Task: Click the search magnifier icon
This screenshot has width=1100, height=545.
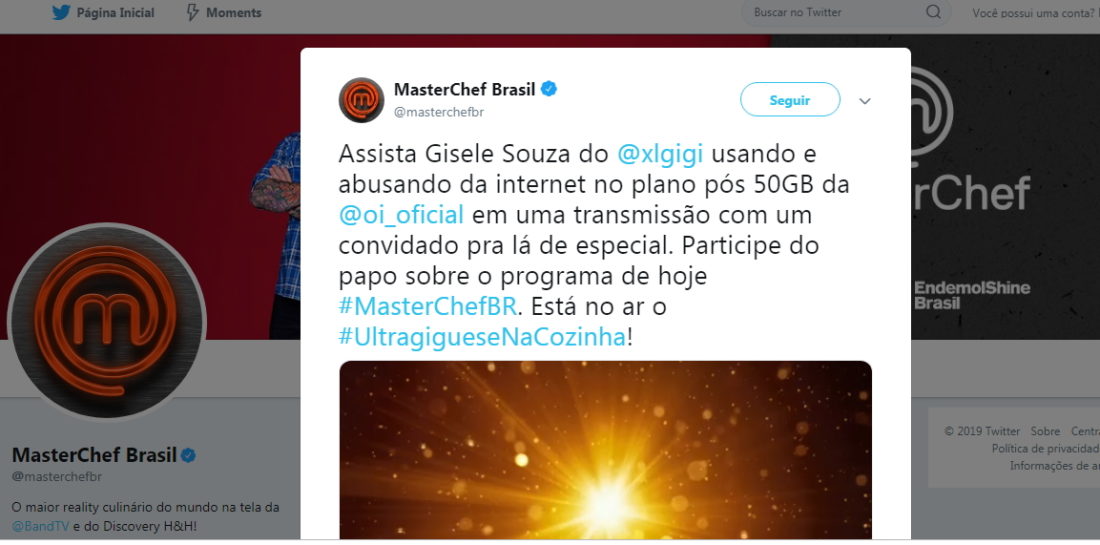Action: pyautogui.click(x=933, y=12)
